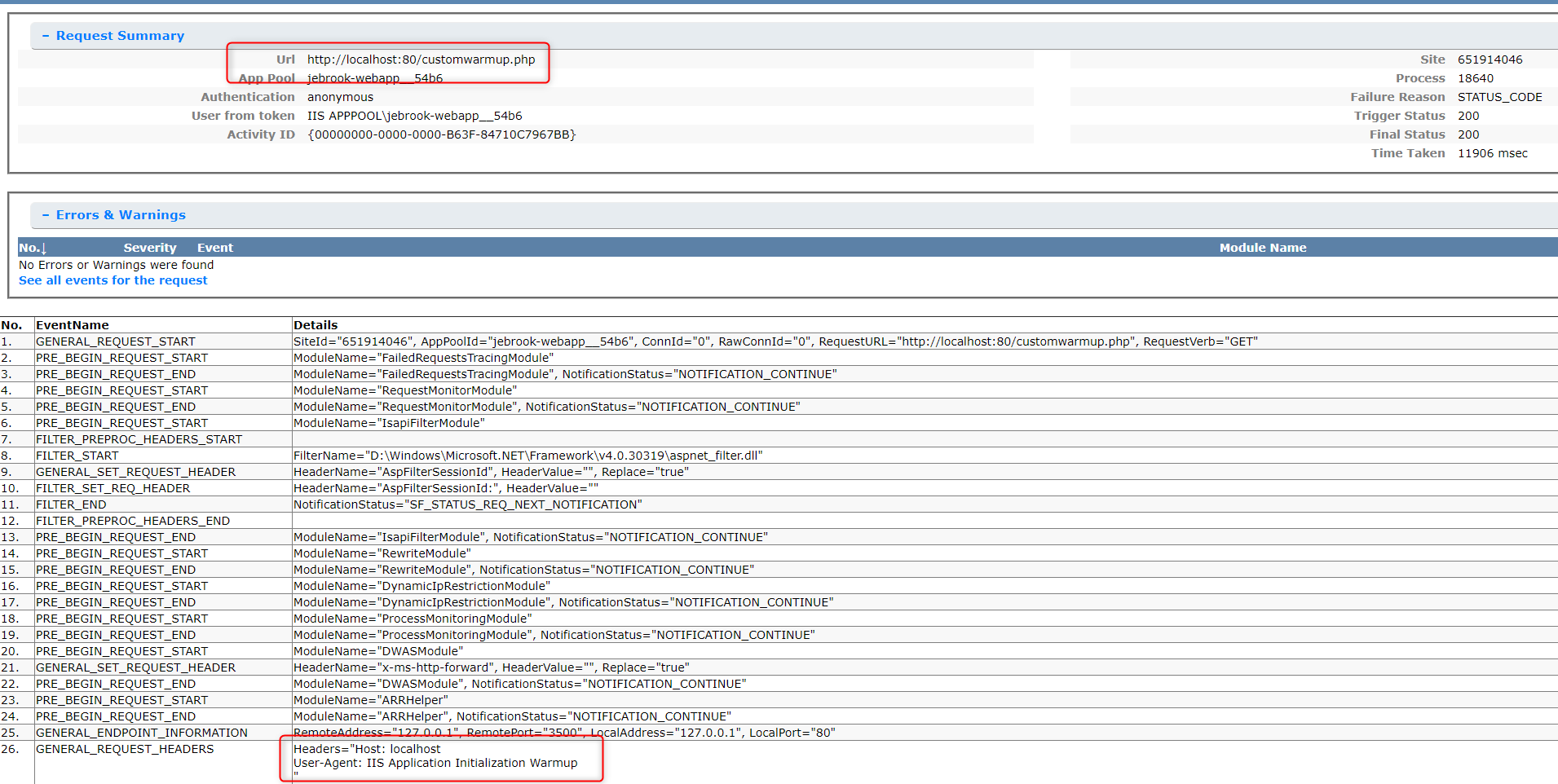Click the Site ID value 651914046
This screenshot has width=1558, height=784.
tap(1490, 59)
